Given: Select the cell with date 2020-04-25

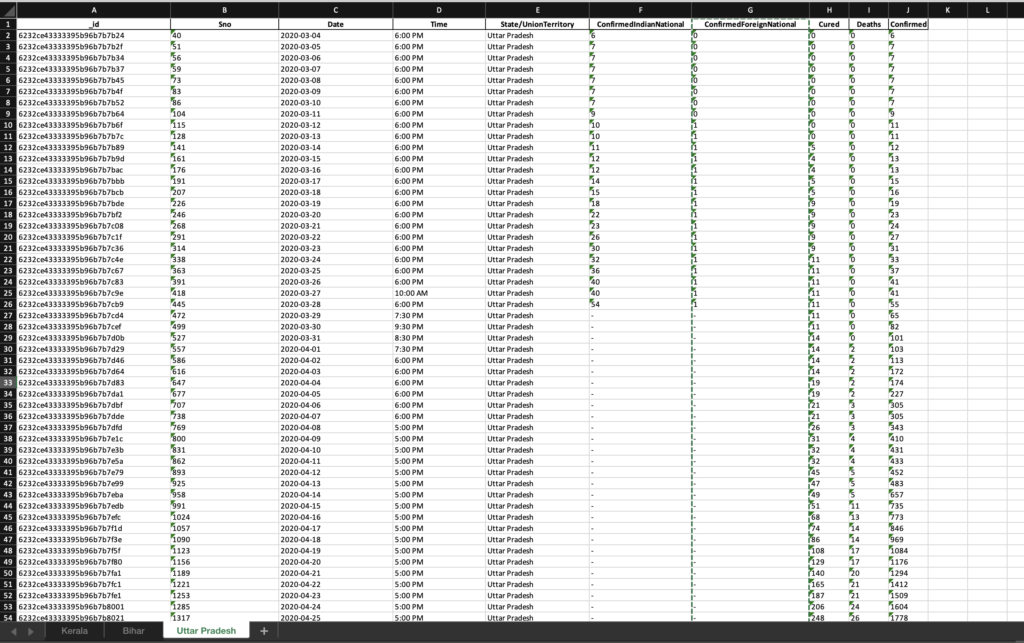Looking at the screenshot, I should pyautogui.click(x=335, y=618).
